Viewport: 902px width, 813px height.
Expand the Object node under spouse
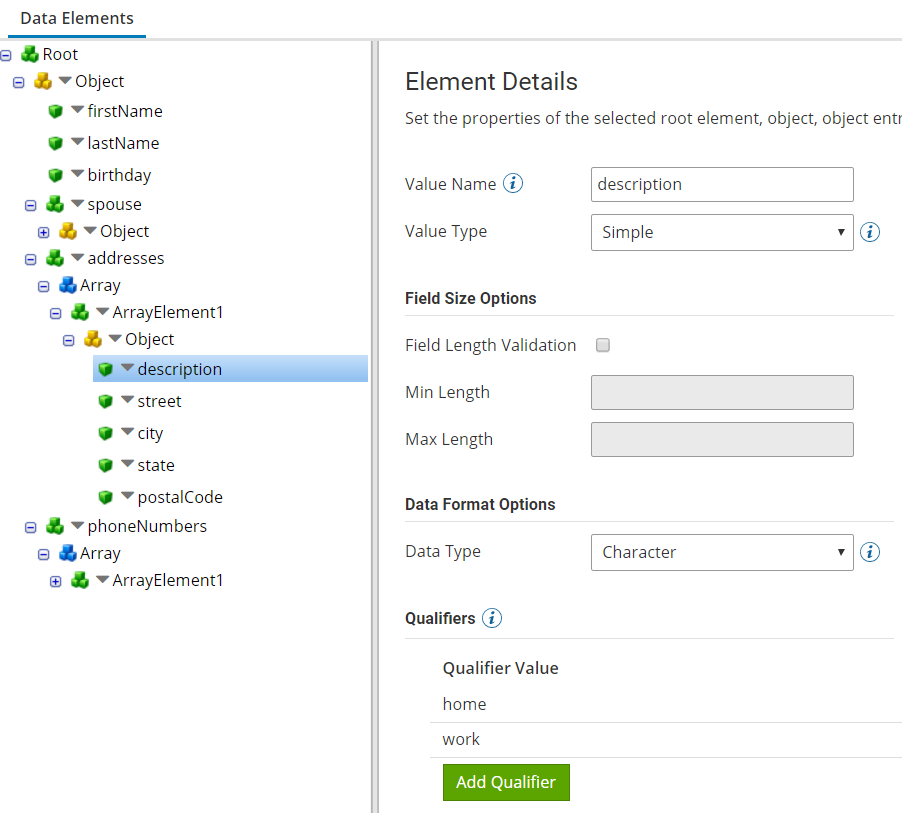43,232
